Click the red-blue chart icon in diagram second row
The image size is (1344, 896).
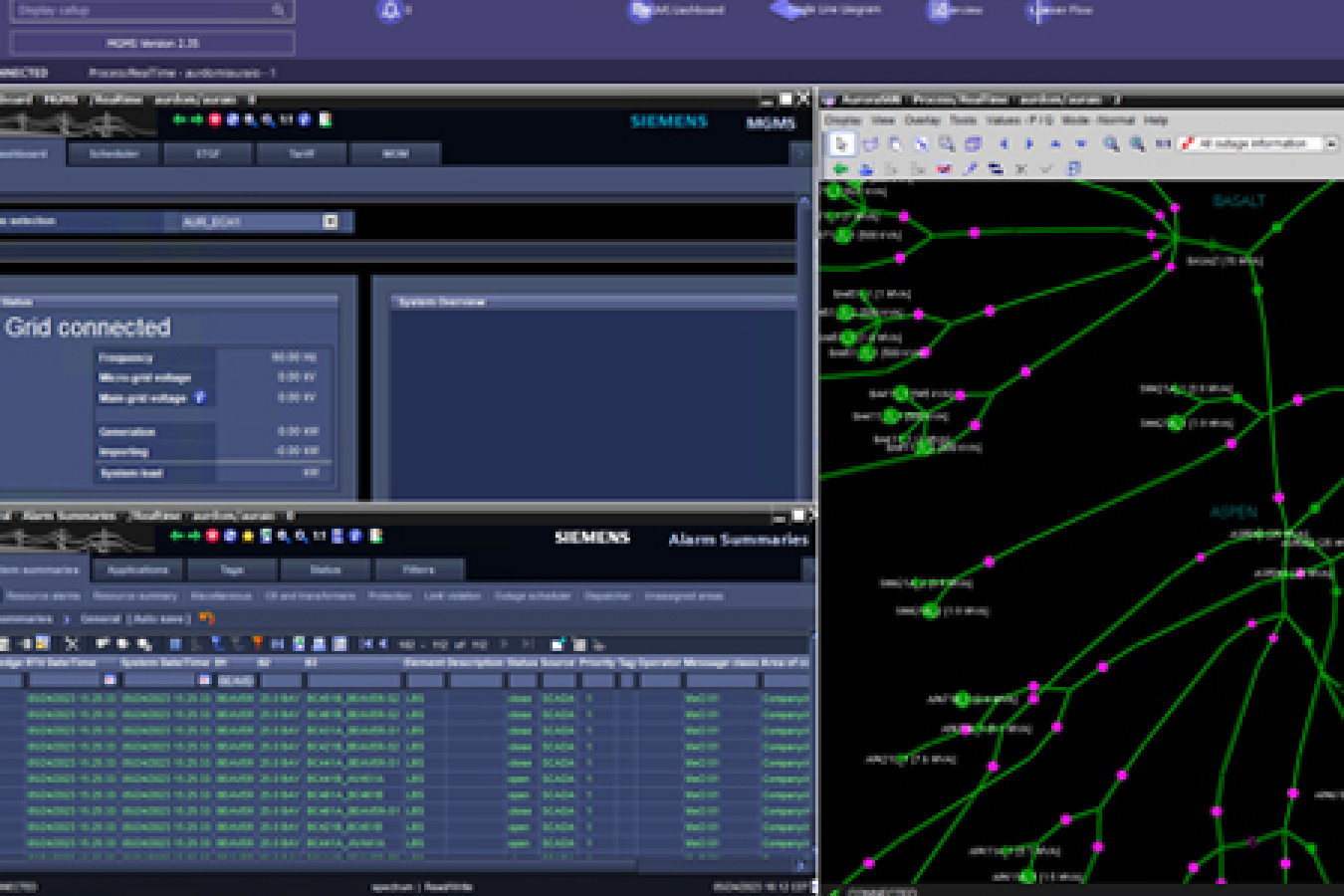coord(943,169)
